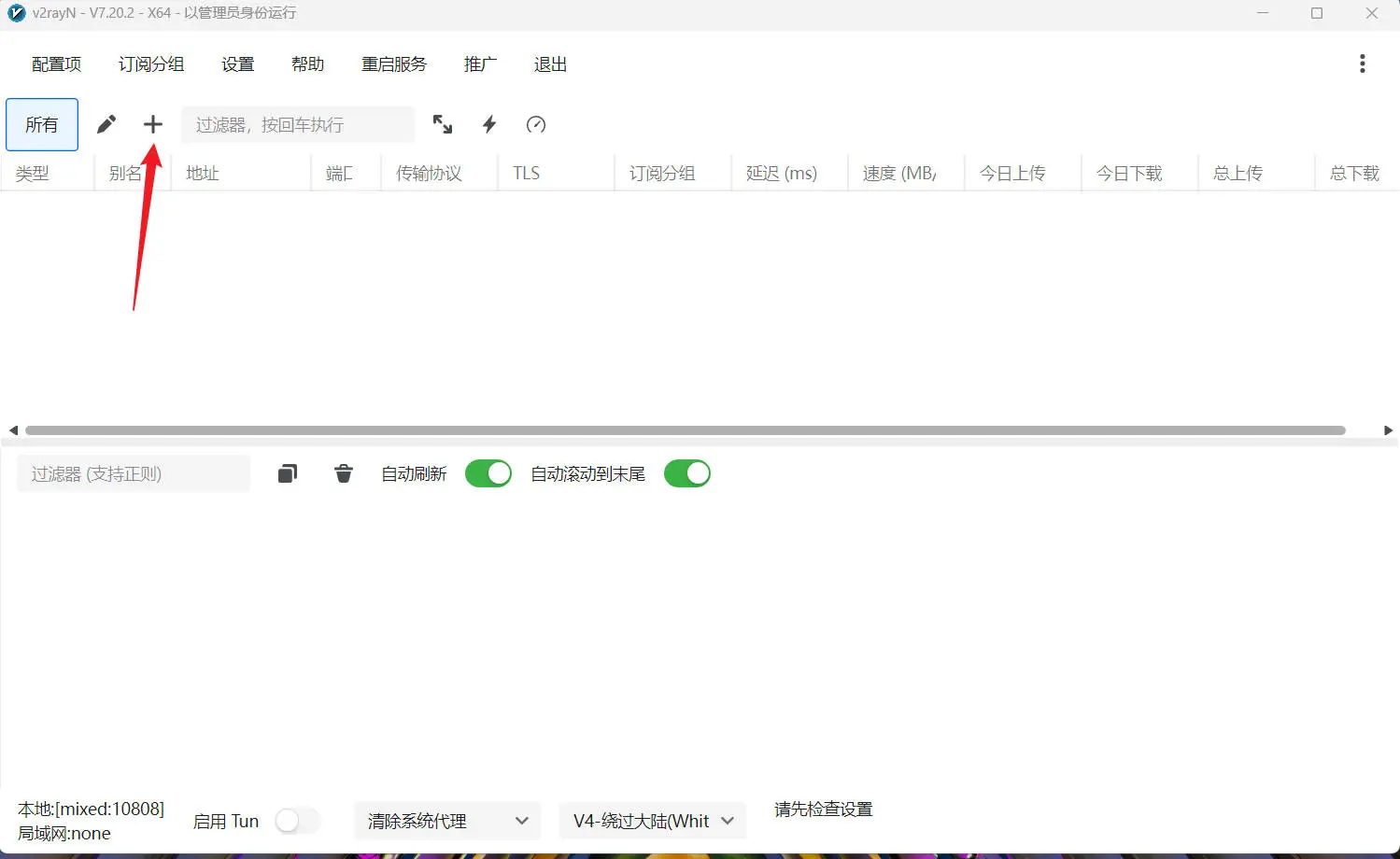
Task: Open the 清除系统代理 dropdown
Action: (x=446, y=821)
